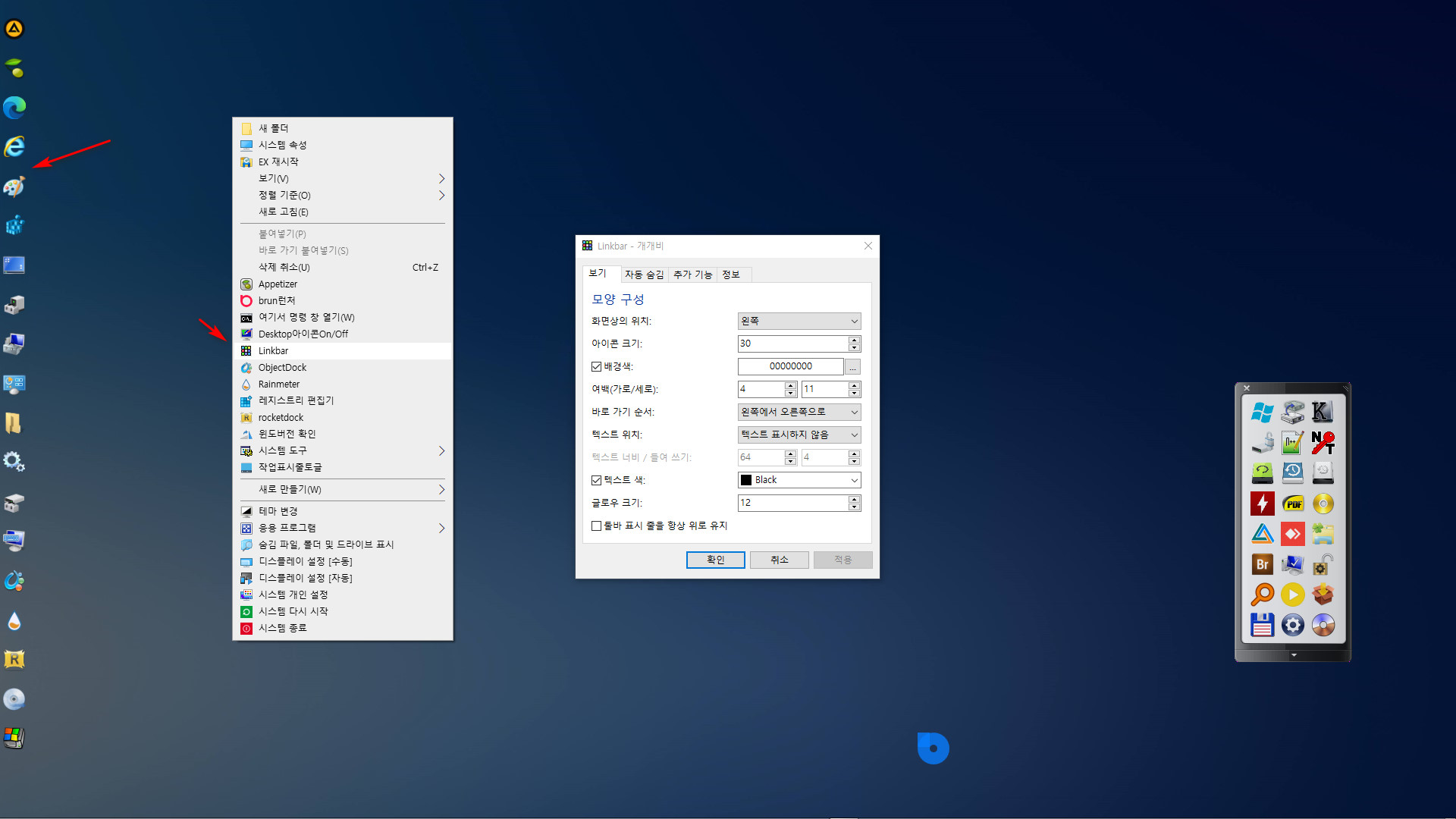
Task: Toggle the 텍스트 색 checkbox
Action: click(x=596, y=480)
